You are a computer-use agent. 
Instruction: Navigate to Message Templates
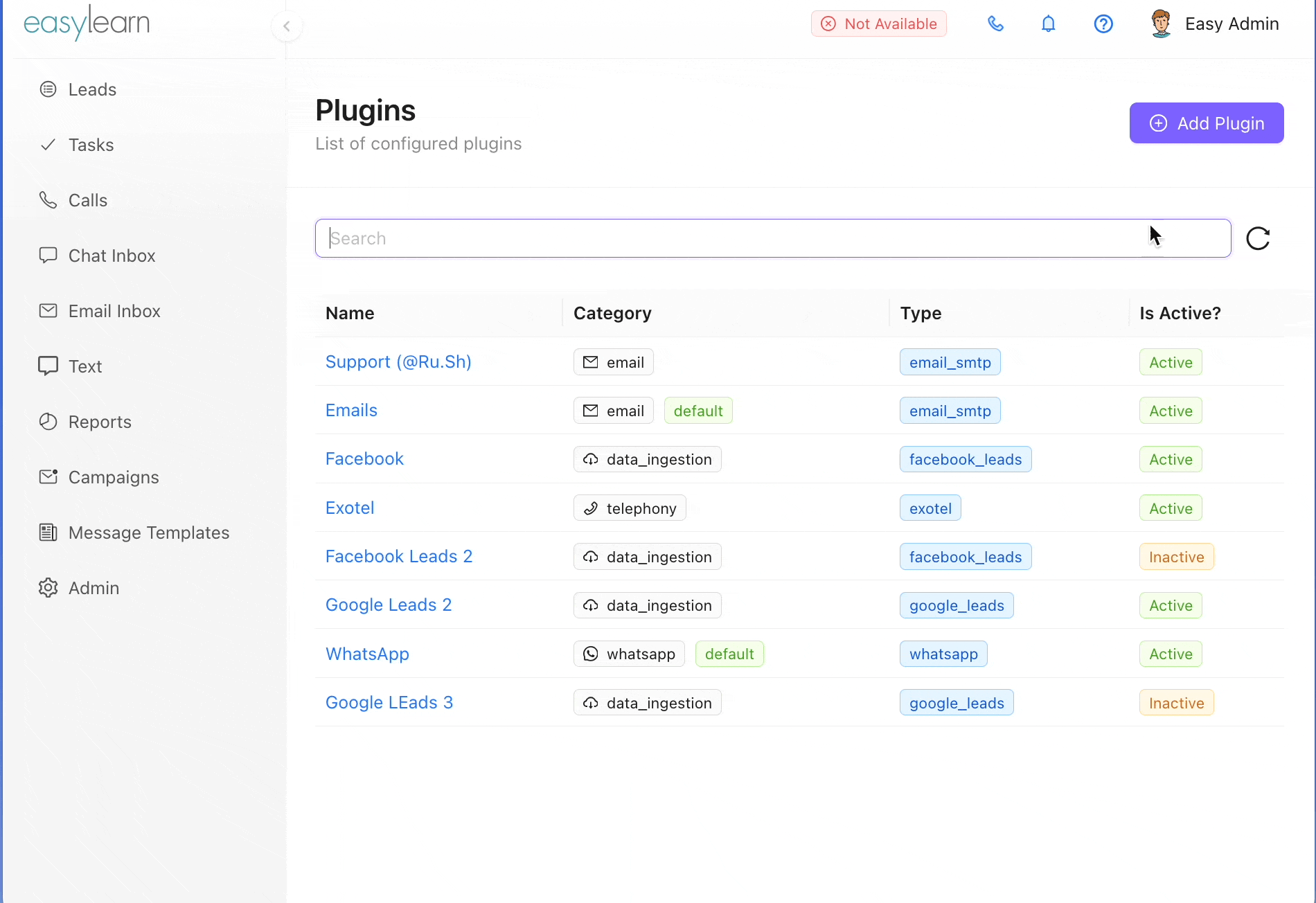(x=148, y=533)
